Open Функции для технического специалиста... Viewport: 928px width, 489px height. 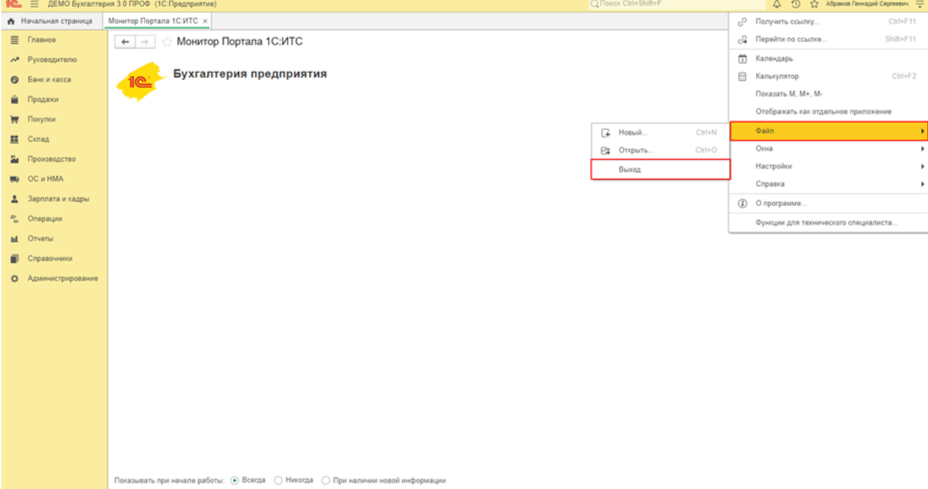click(829, 223)
